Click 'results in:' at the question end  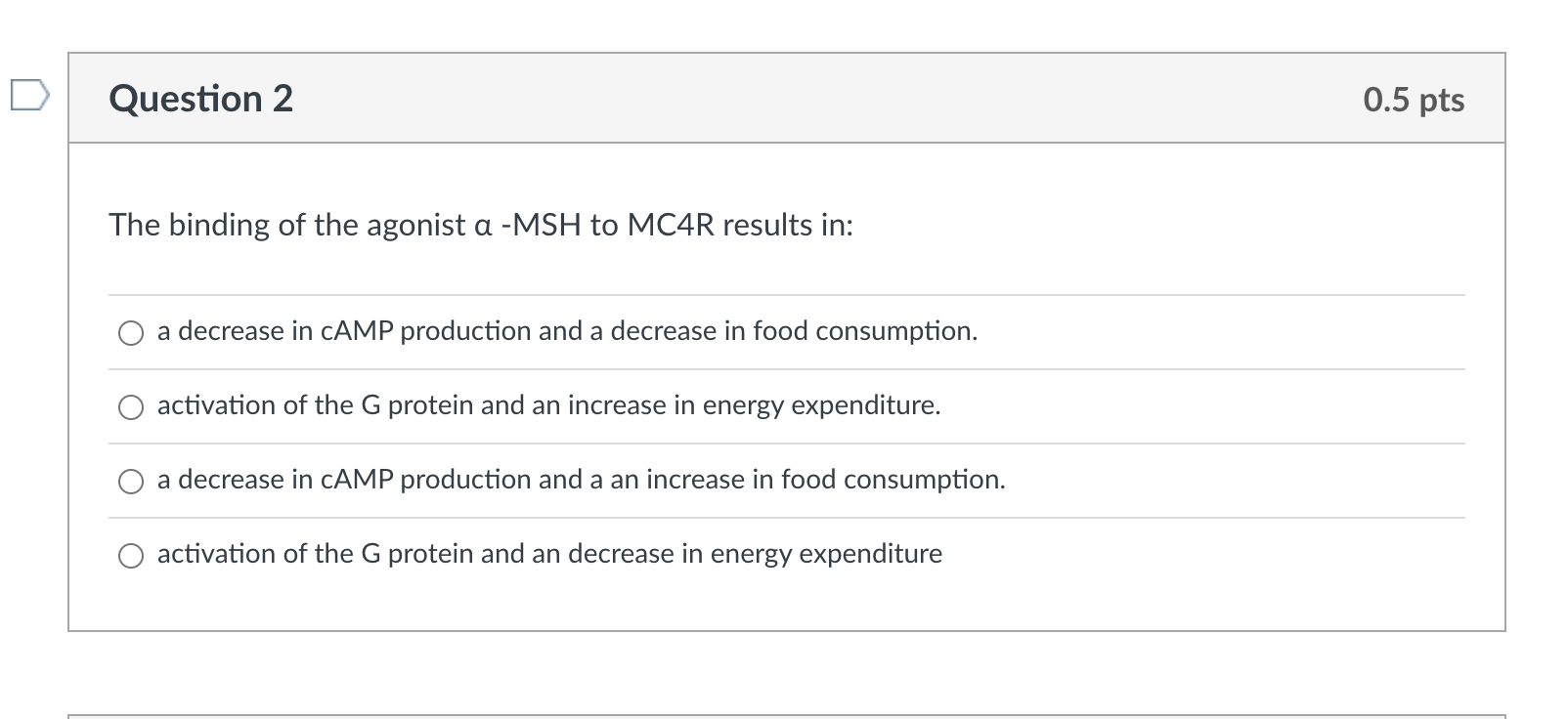pyautogui.click(x=788, y=226)
